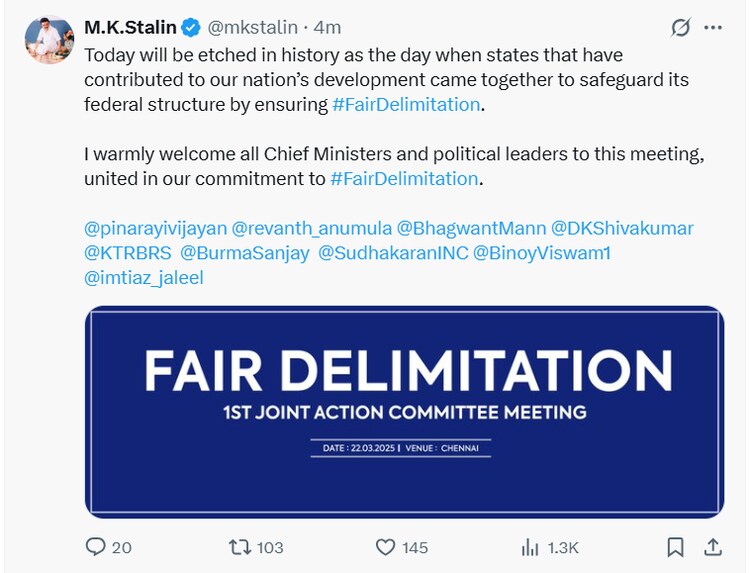750x573 pixels.
Task: Open the @KTRBRS mention link
Action: [128, 253]
